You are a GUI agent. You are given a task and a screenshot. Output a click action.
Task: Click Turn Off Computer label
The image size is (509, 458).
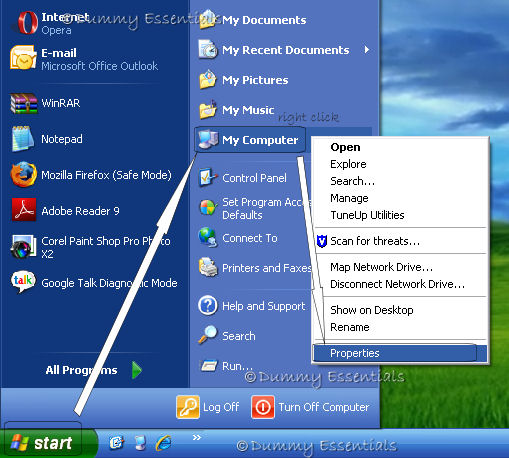tap(324, 407)
